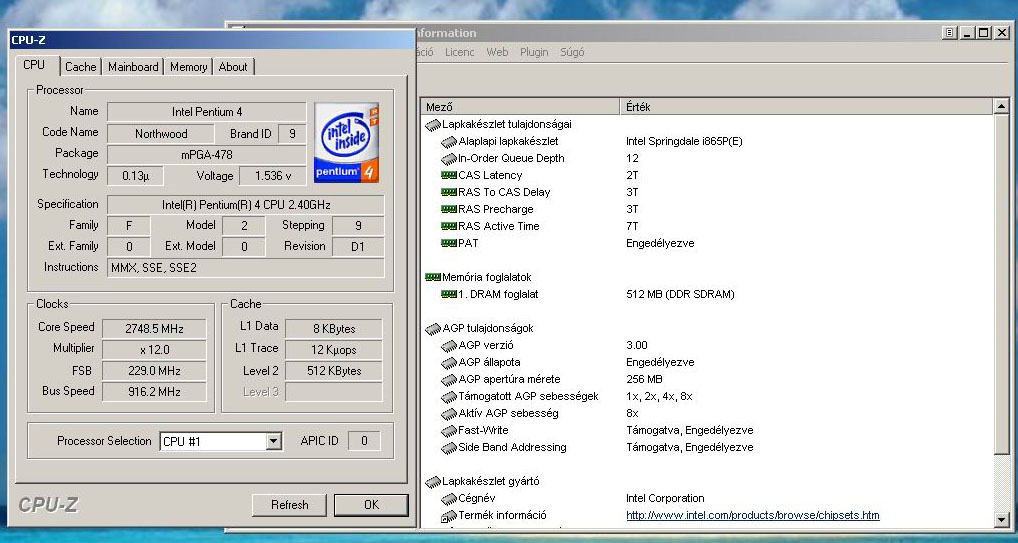Open the Licenc menu in the background window
This screenshot has width=1018, height=543.
[460, 52]
